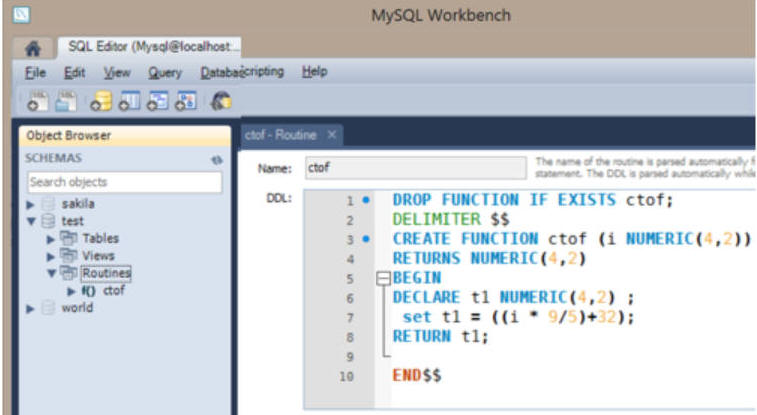Click the create new routine toolbar icon
757x415 pixels.
pyautogui.click(x=185, y=101)
